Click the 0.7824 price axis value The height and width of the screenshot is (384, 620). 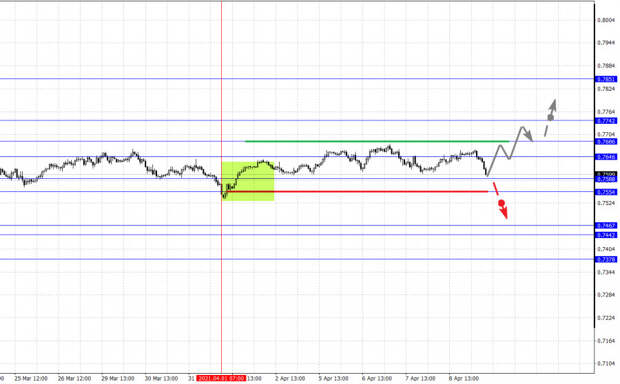(x=606, y=89)
